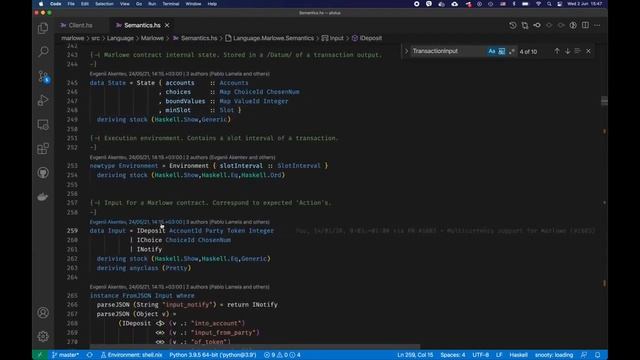
Task: Toggle Find in Selection option
Action: tap(578, 51)
